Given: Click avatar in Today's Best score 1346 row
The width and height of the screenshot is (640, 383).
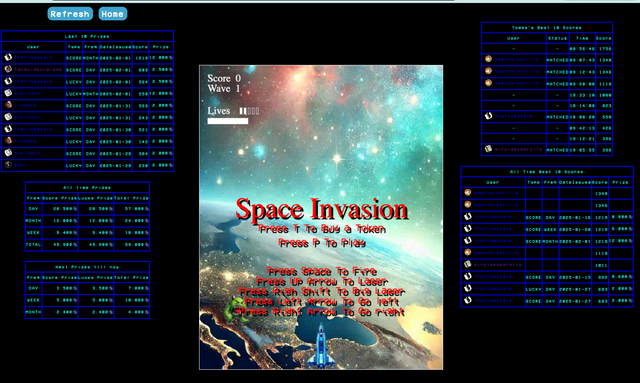Looking at the screenshot, I should [488, 71].
